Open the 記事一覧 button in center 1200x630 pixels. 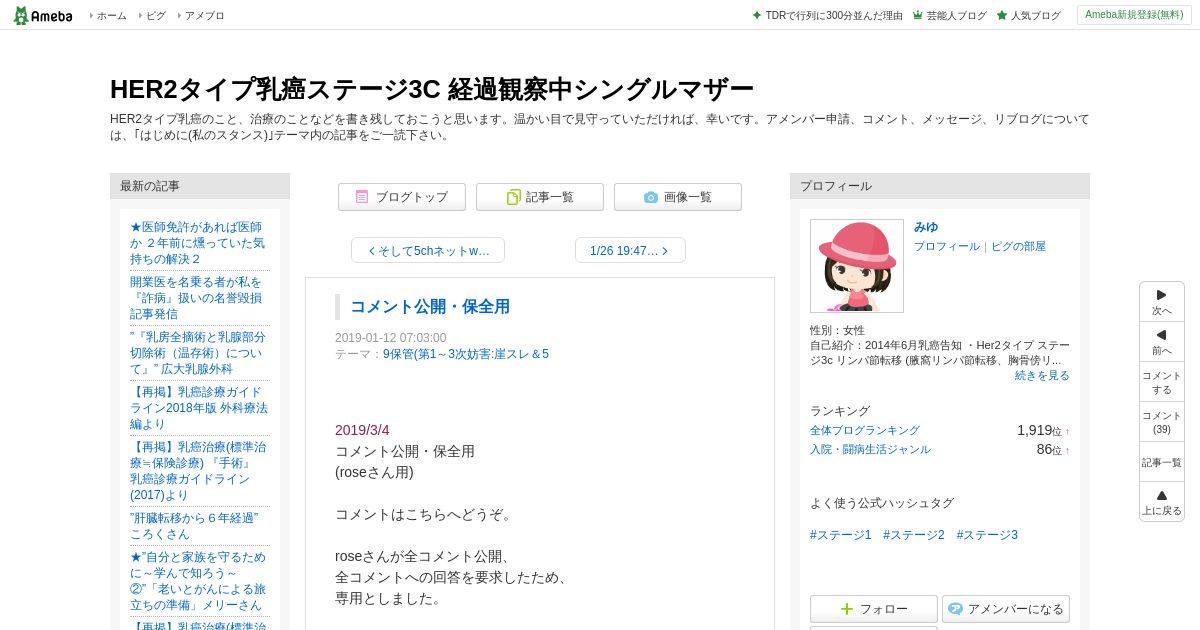[x=540, y=197]
